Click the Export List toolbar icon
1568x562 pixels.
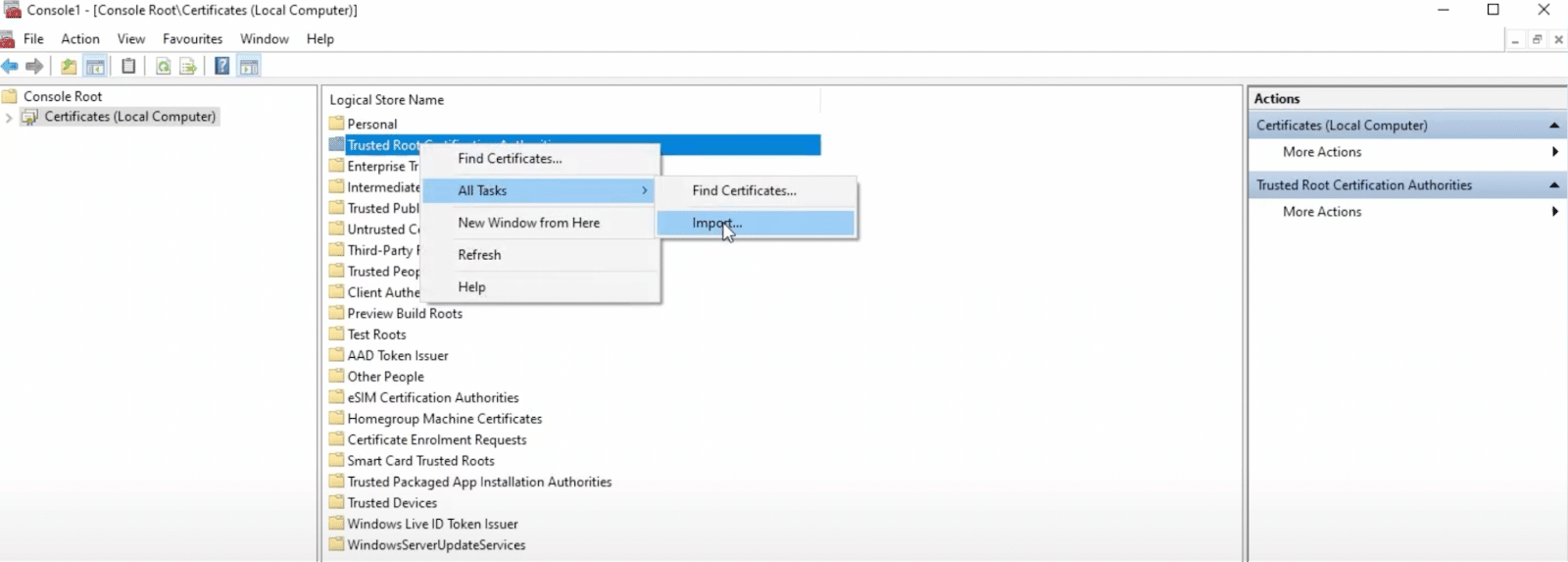point(188,67)
